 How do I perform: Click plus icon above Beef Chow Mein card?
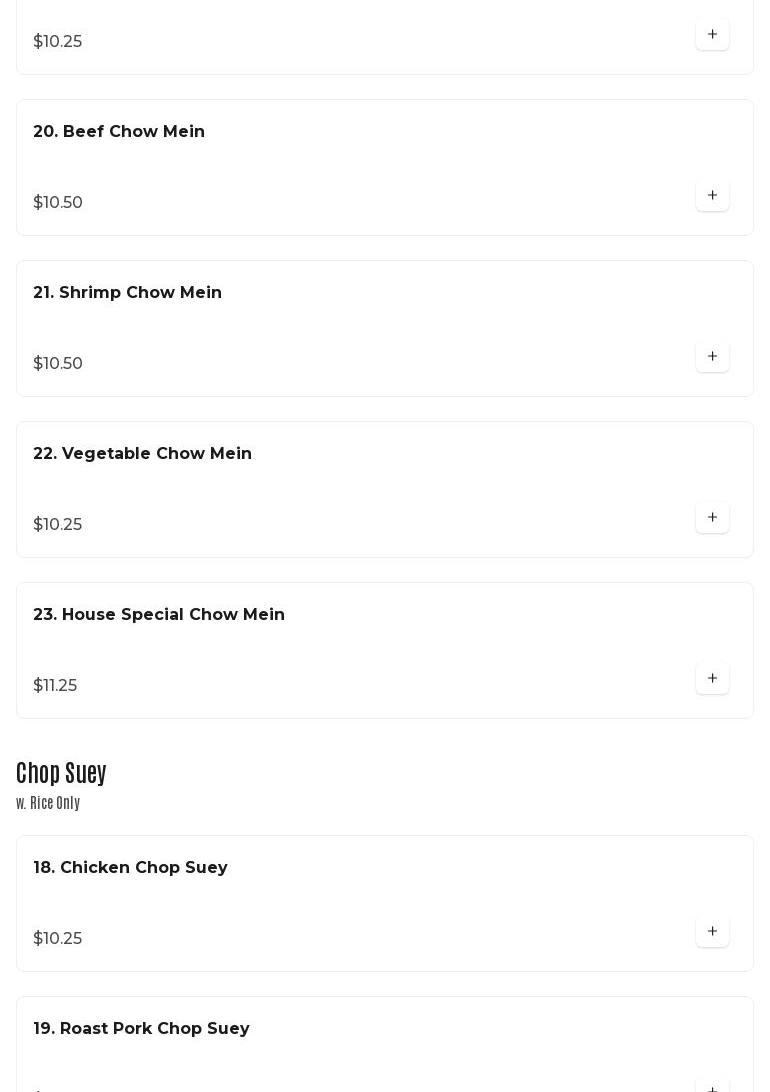(x=712, y=35)
